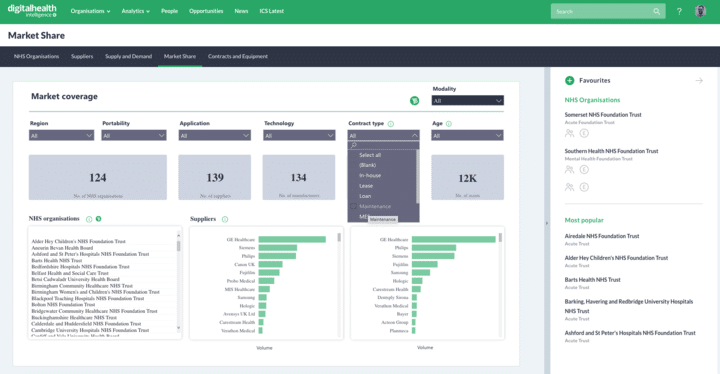The height and width of the screenshot is (374, 720).
Task: Tick 'Lease' option in Contract type list
Action: click(x=366, y=186)
